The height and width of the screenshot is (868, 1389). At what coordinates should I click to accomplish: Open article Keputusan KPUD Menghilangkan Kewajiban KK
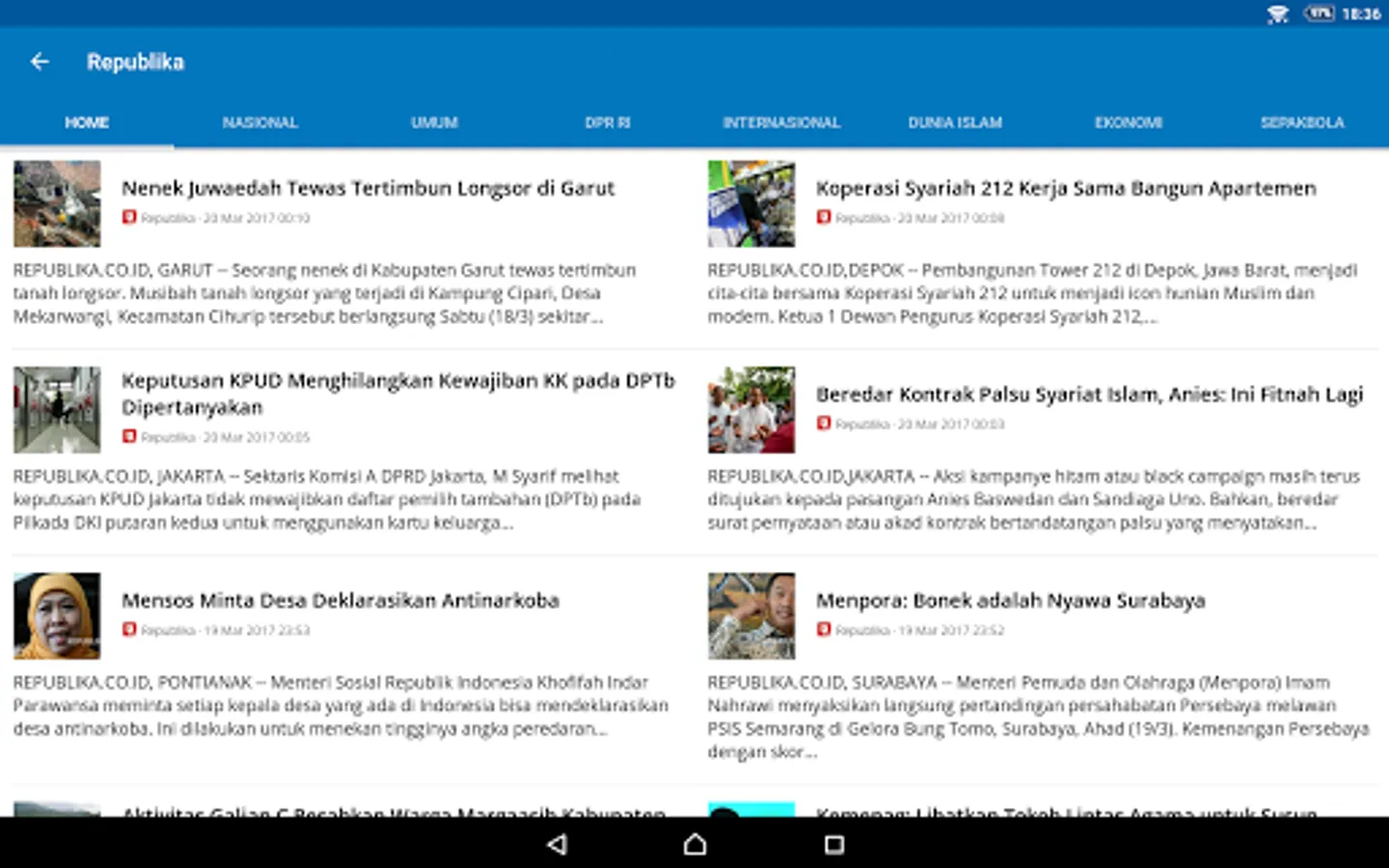(398, 393)
